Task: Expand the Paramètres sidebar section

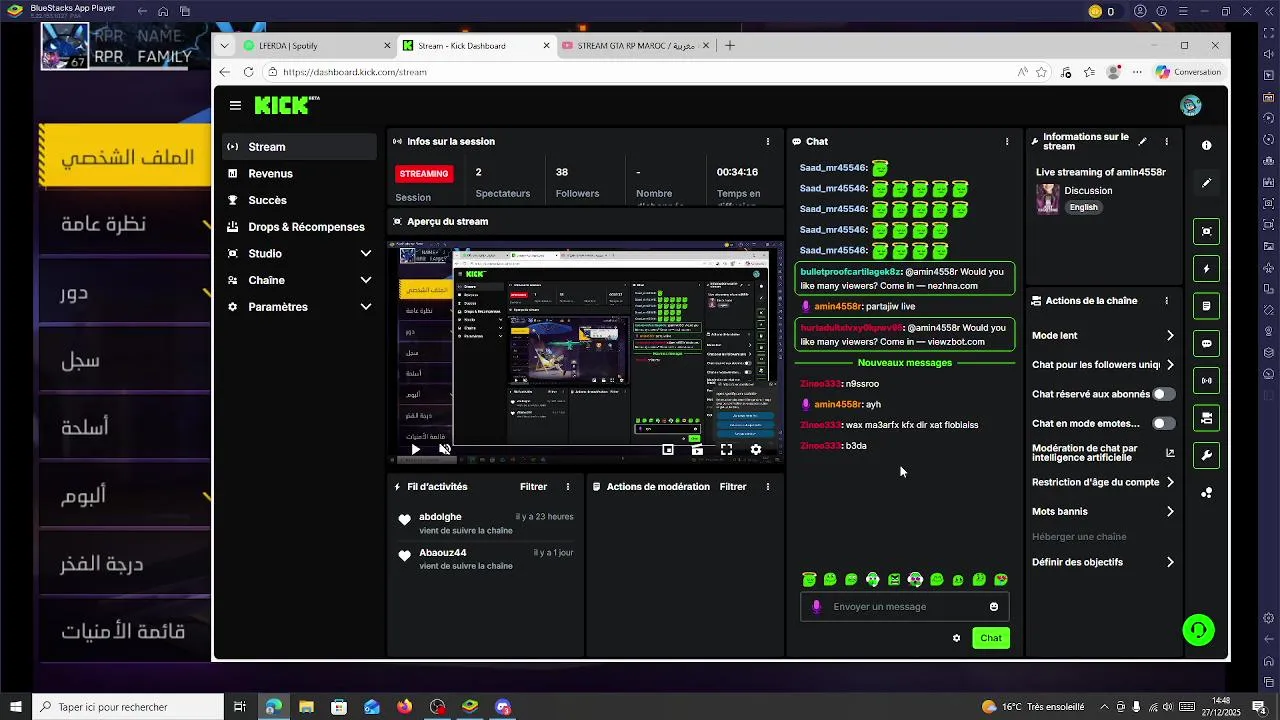Action: [299, 307]
